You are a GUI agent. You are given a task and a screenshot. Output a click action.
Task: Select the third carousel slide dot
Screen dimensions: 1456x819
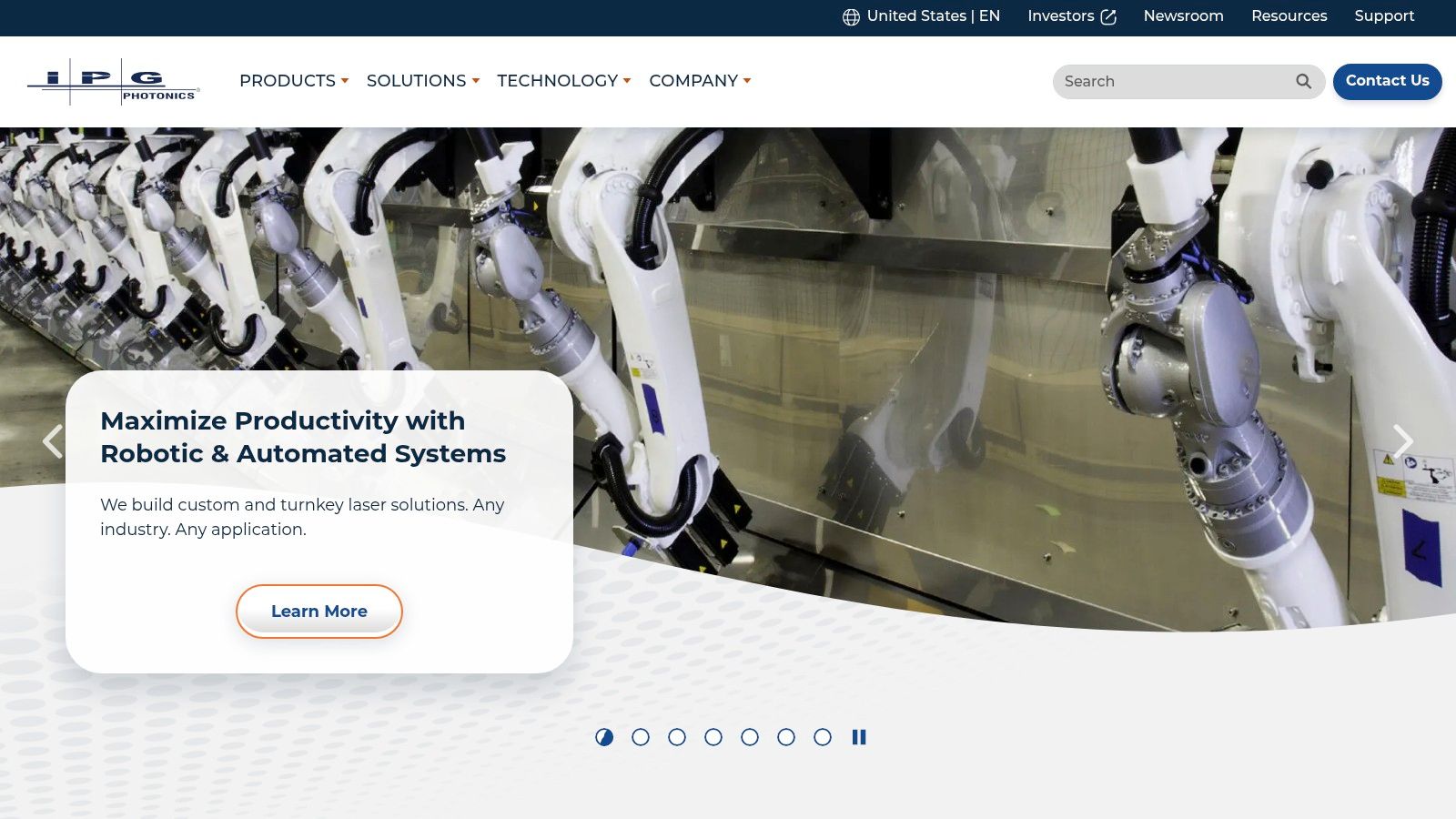[x=677, y=737]
